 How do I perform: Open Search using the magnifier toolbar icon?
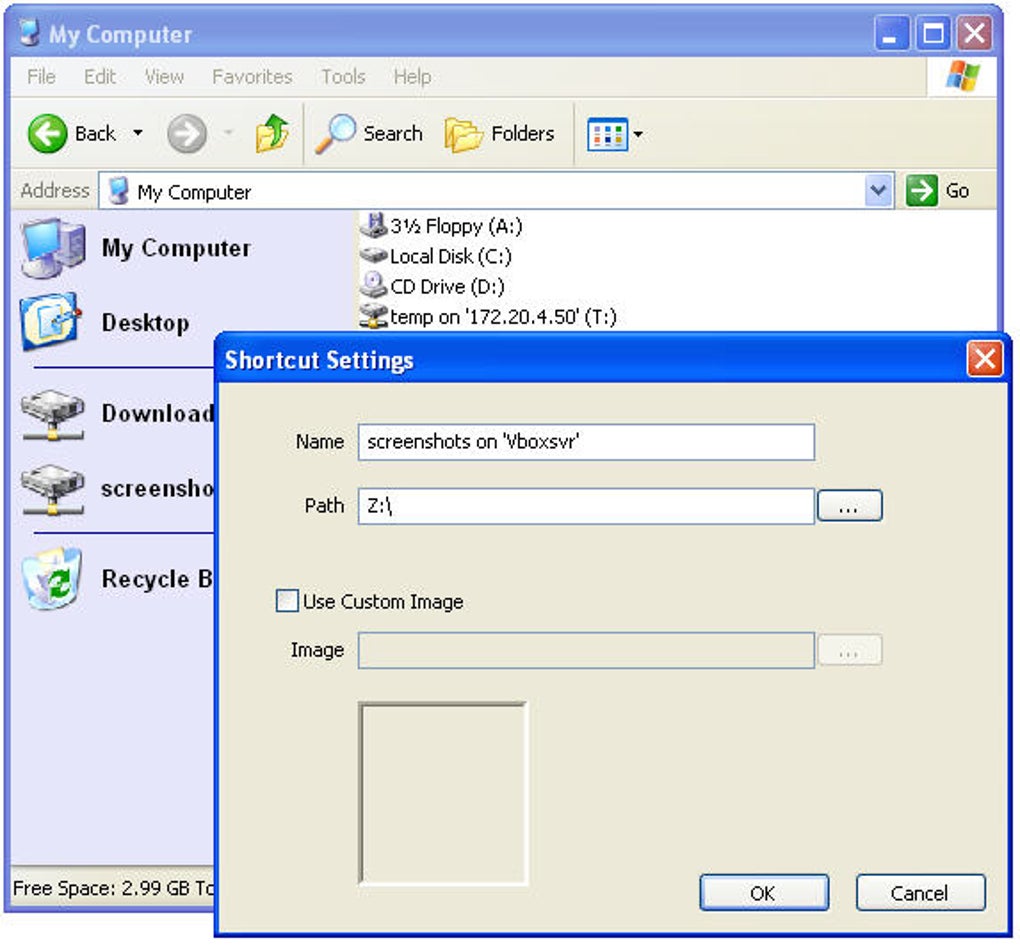click(341, 132)
